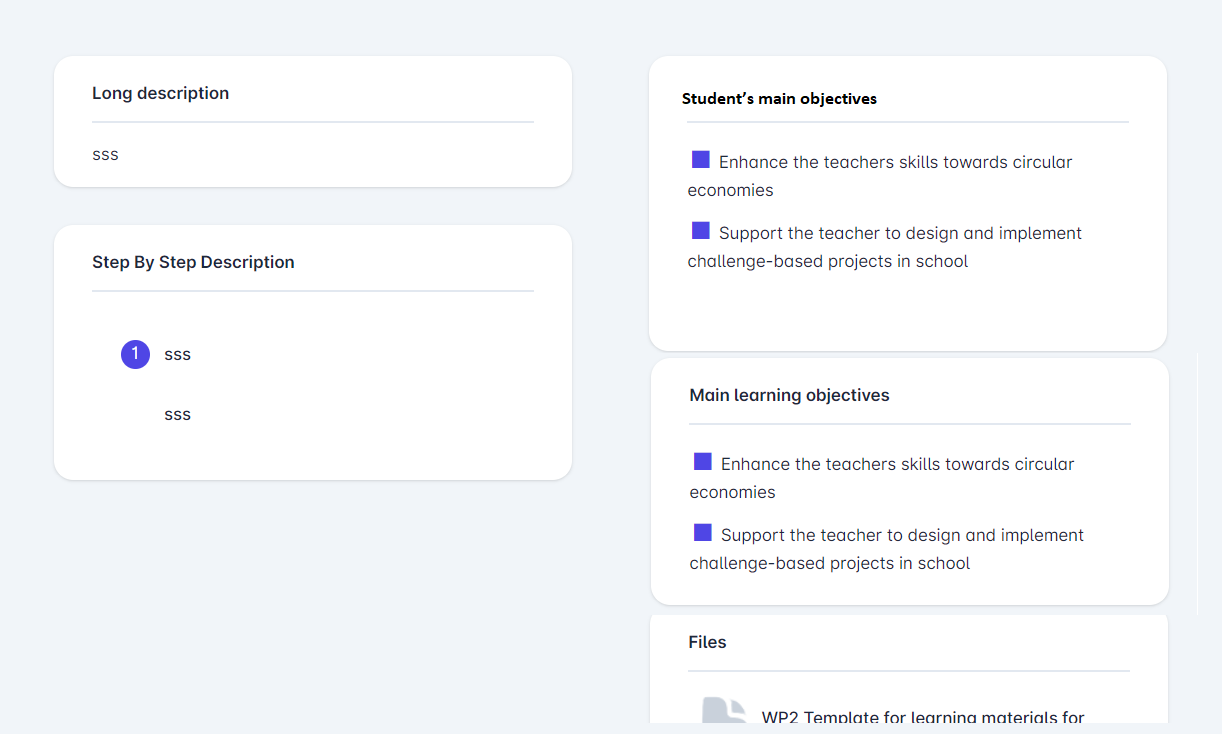Click Enhance the teachers skills in Main learning objectives

point(897,464)
